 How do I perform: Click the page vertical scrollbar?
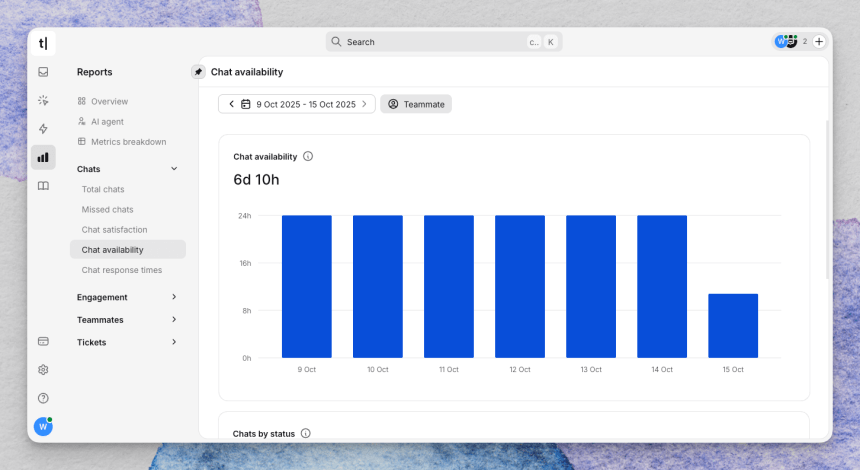(x=827, y=200)
